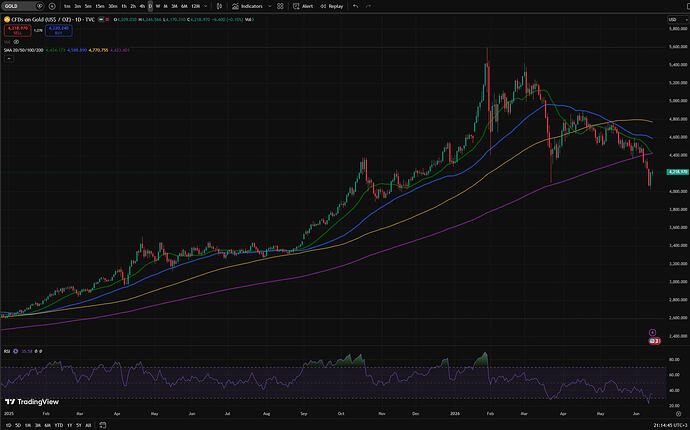Click the blue BUY price button

pos(59,30)
